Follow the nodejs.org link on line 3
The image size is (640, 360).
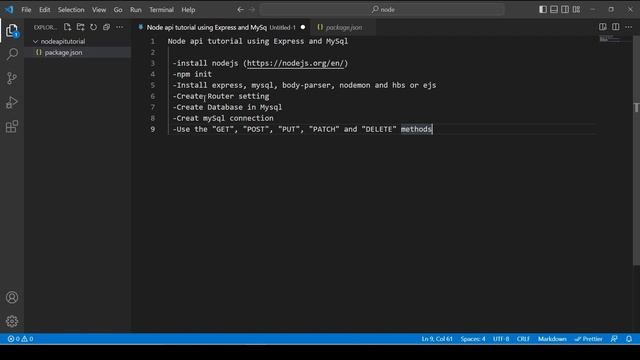(x=296, y=63)
